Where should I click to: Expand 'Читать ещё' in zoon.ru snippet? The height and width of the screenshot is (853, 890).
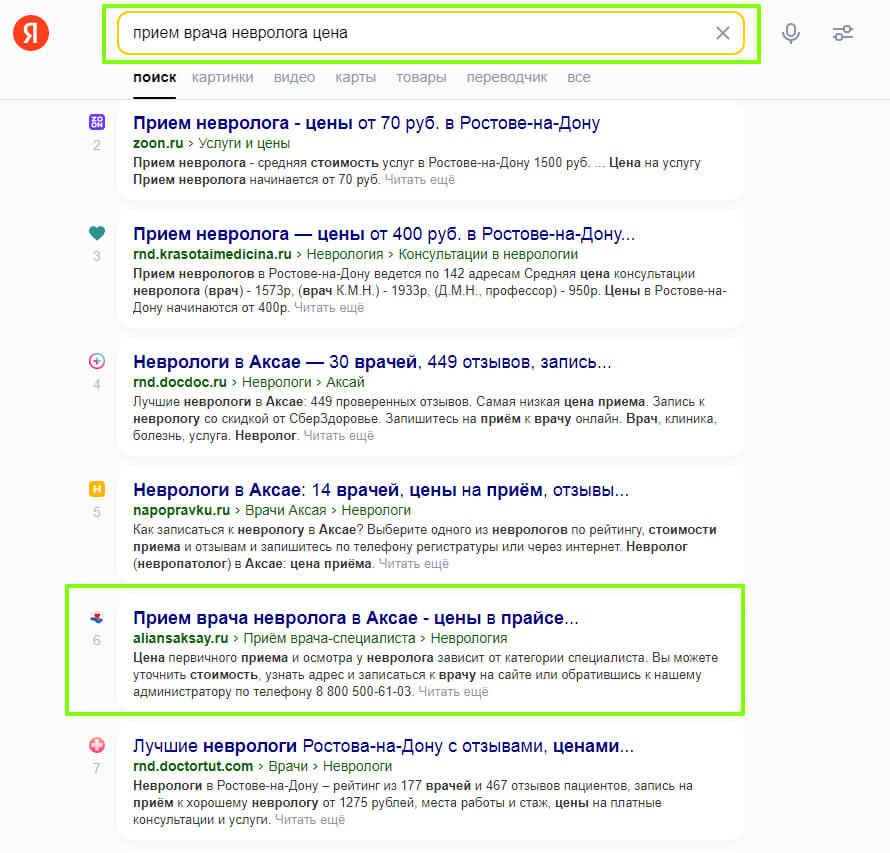419,180
